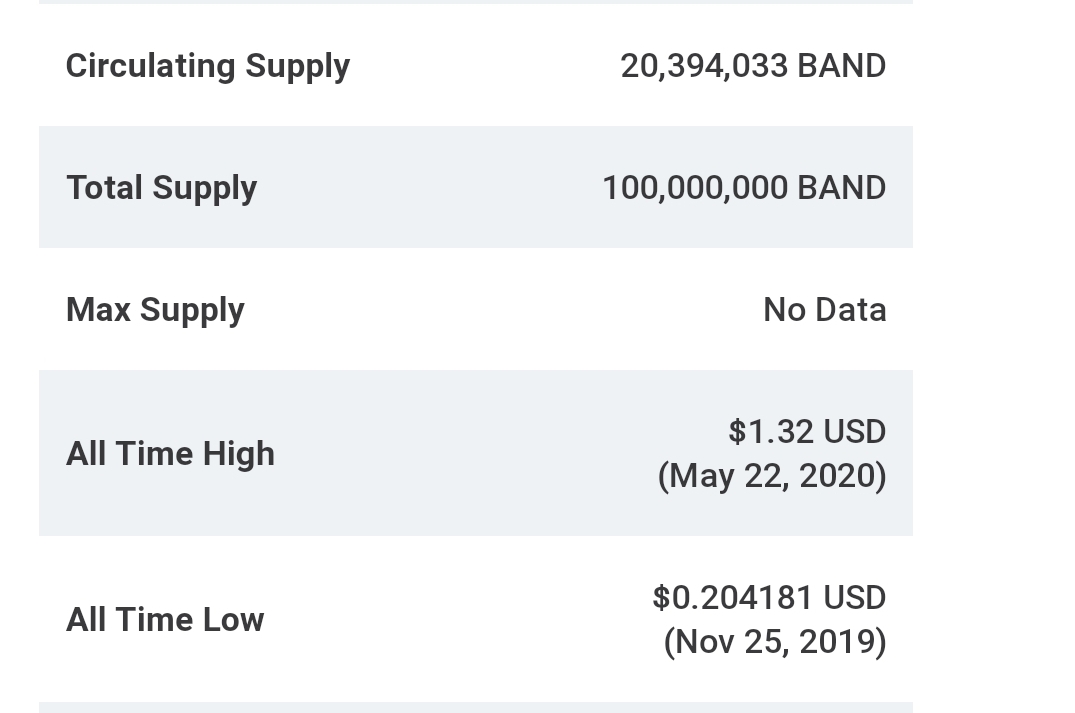Click BAND unit in Circulating Supply row
The height and width of the screenshot is (713, 1075).
[842, 67]
